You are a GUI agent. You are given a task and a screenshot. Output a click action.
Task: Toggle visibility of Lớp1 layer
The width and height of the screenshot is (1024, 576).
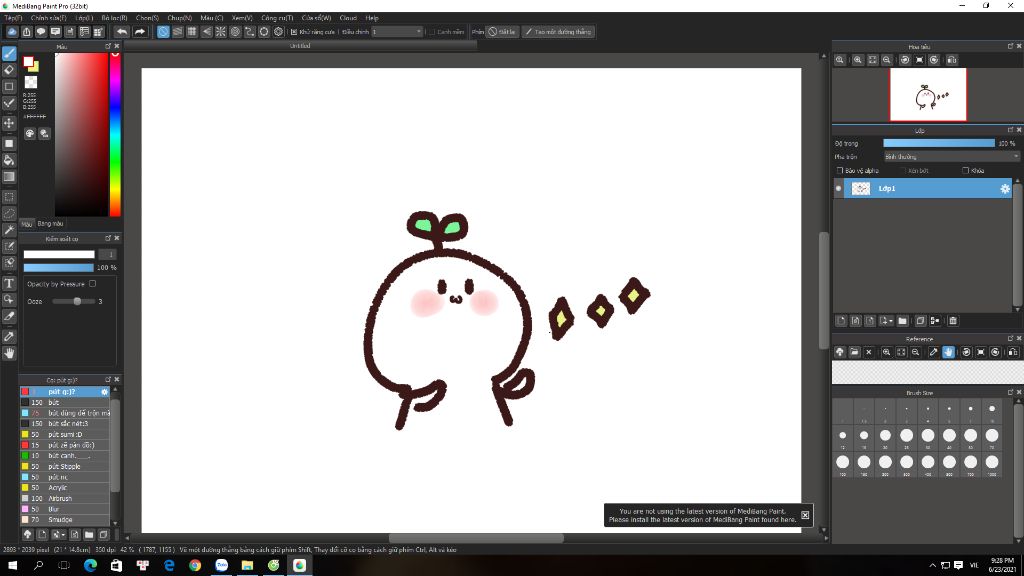(x=839, y=189)
